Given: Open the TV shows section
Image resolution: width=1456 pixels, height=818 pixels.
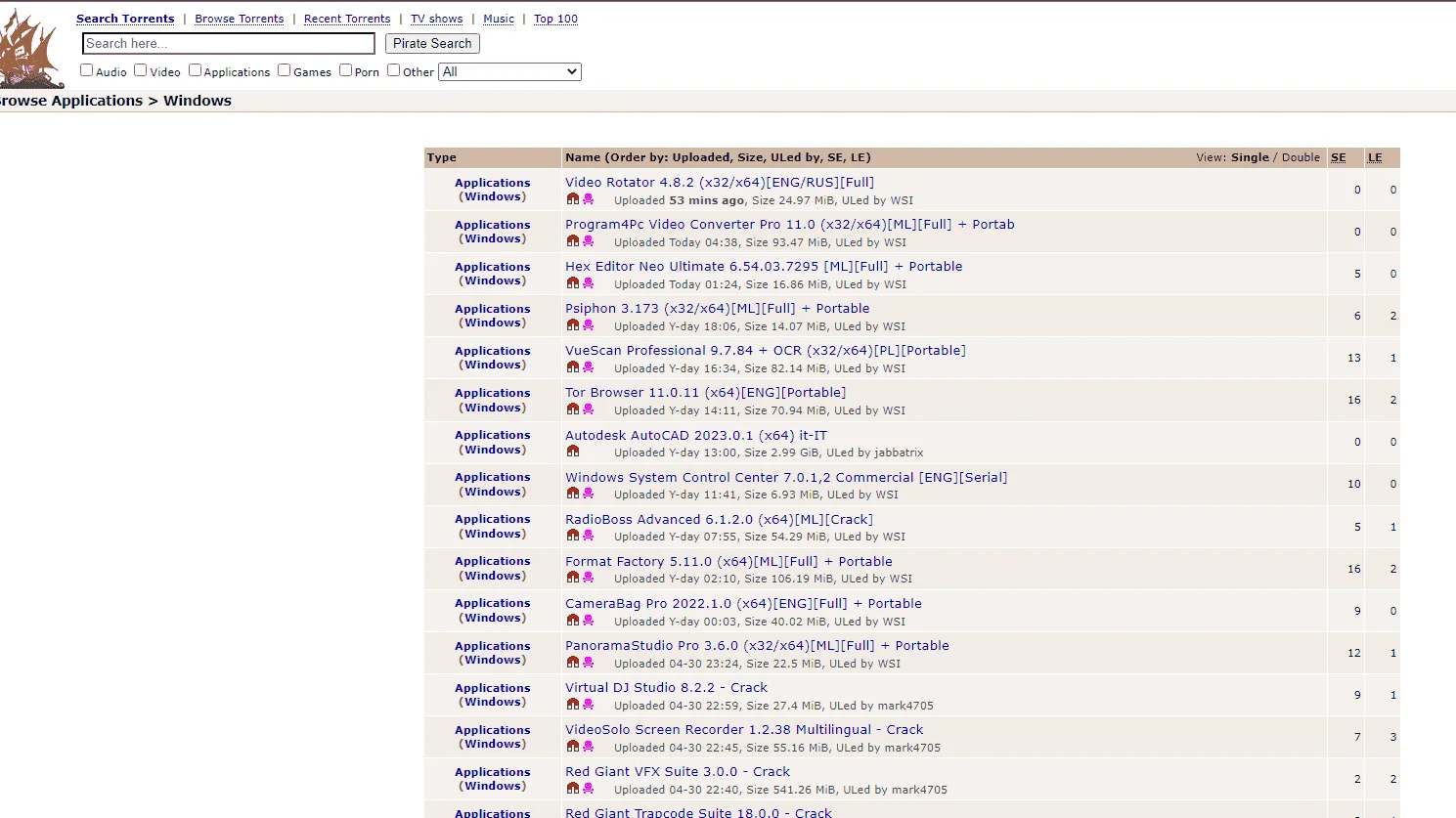Looking at the screenshot, I should [436, 19].
